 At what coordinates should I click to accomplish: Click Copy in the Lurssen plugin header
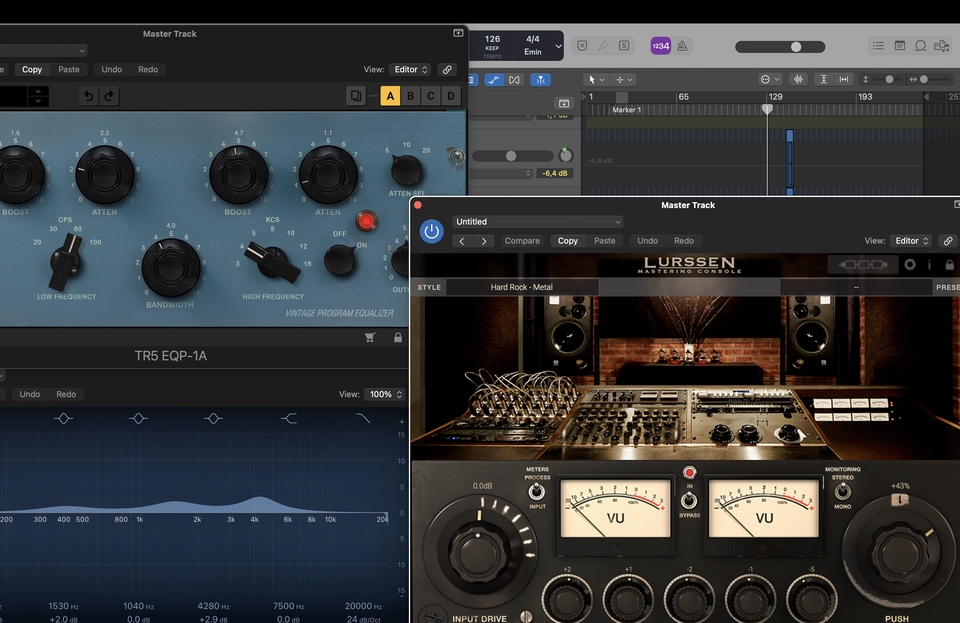(568, 241)
